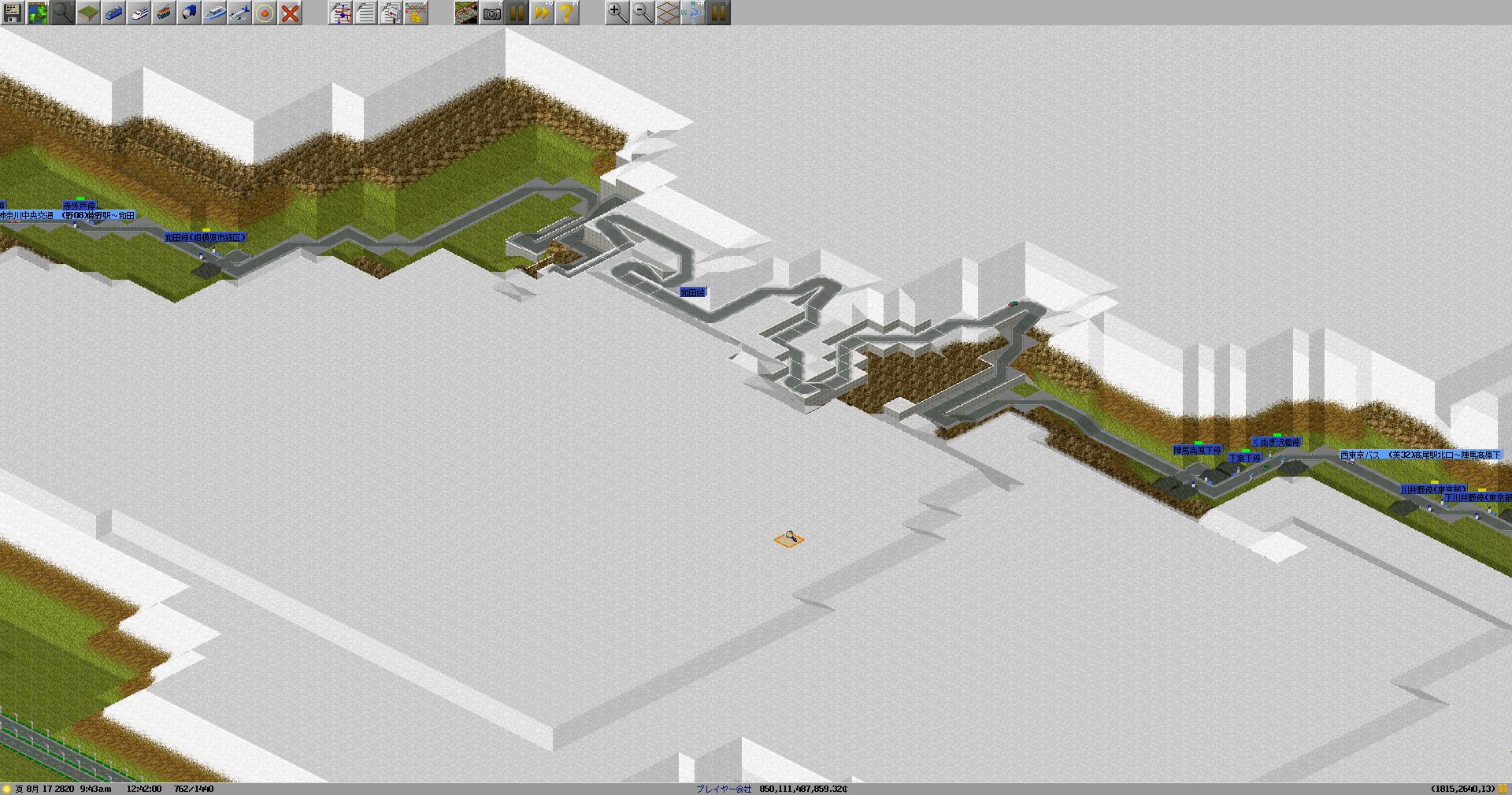Click the green car on mountain road
This screenshot has width=1512, height=795.
coord(1014,303)
